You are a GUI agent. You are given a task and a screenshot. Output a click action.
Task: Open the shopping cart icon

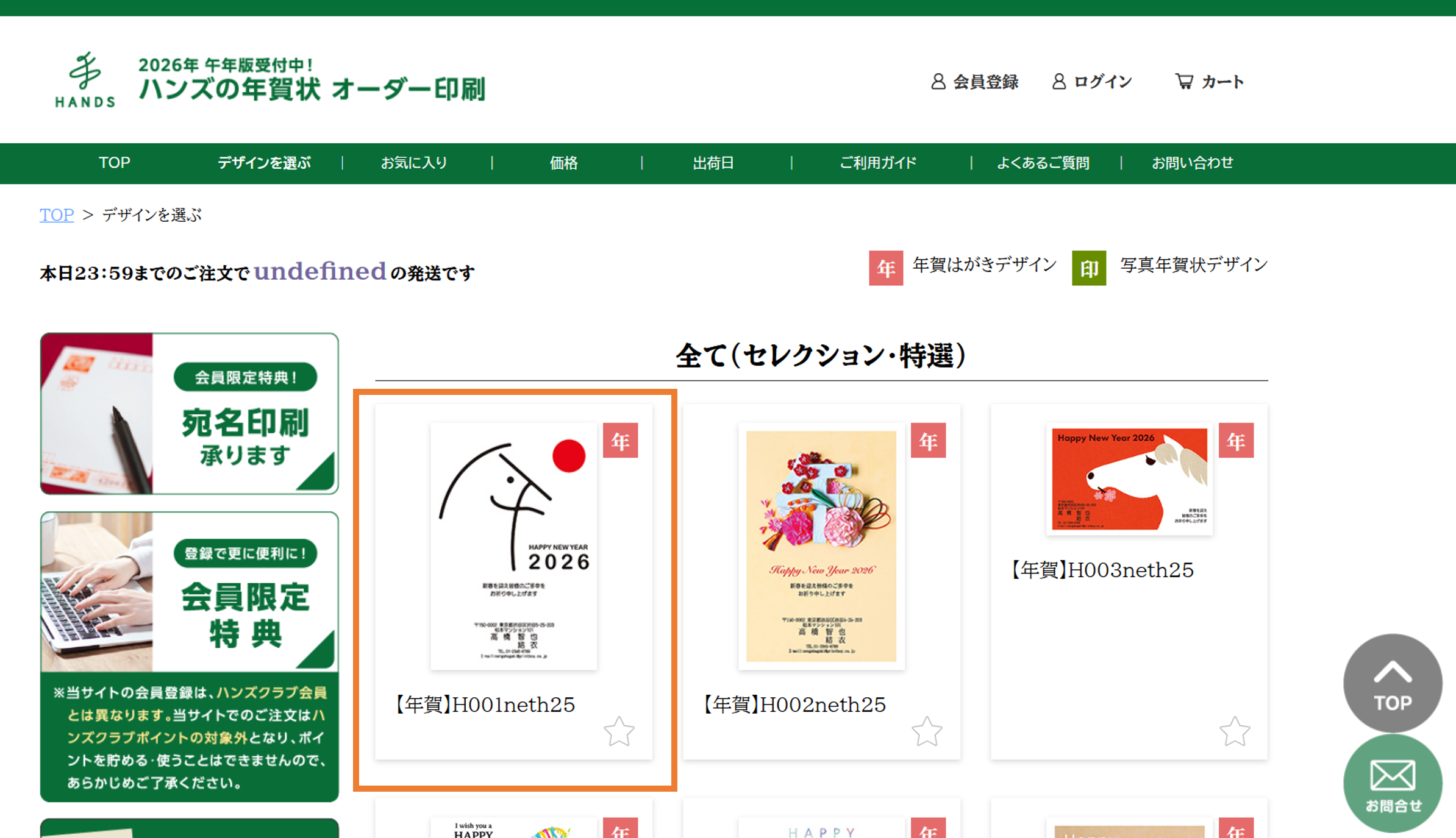[1184, 81]
